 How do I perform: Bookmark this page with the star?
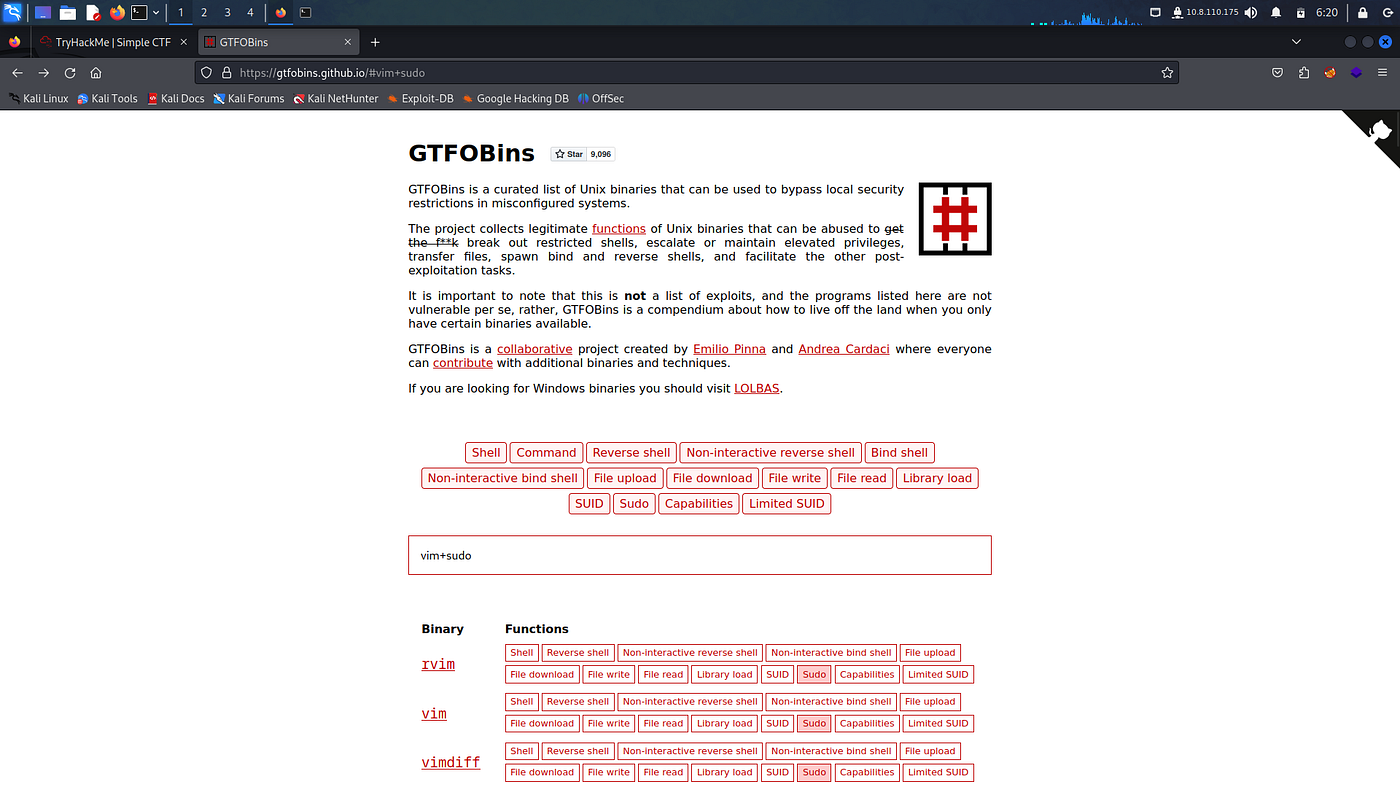tap(1167, 73)
